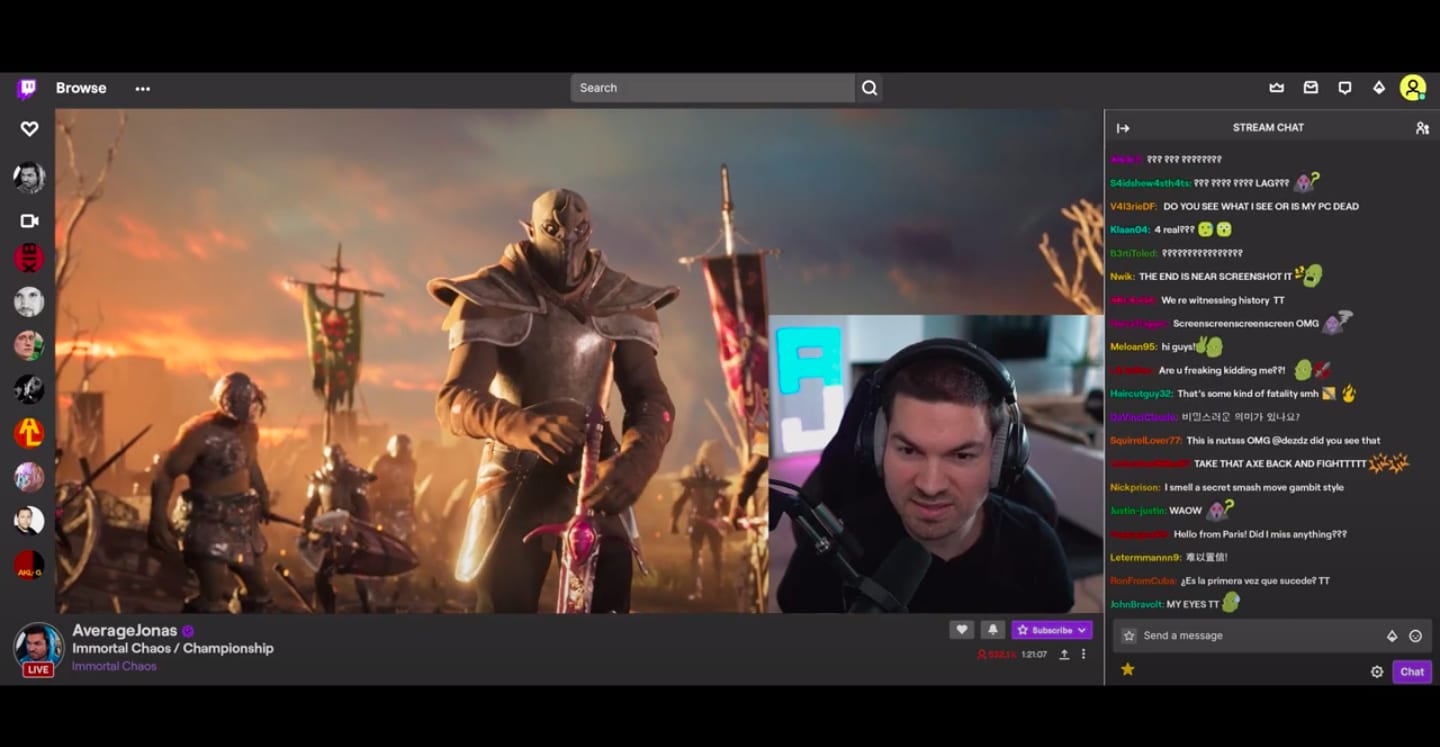Click the 1:21:07 stream uptime
Image resolution: width=1440 pixels, height=747 pixels.
pos(1034,655)
